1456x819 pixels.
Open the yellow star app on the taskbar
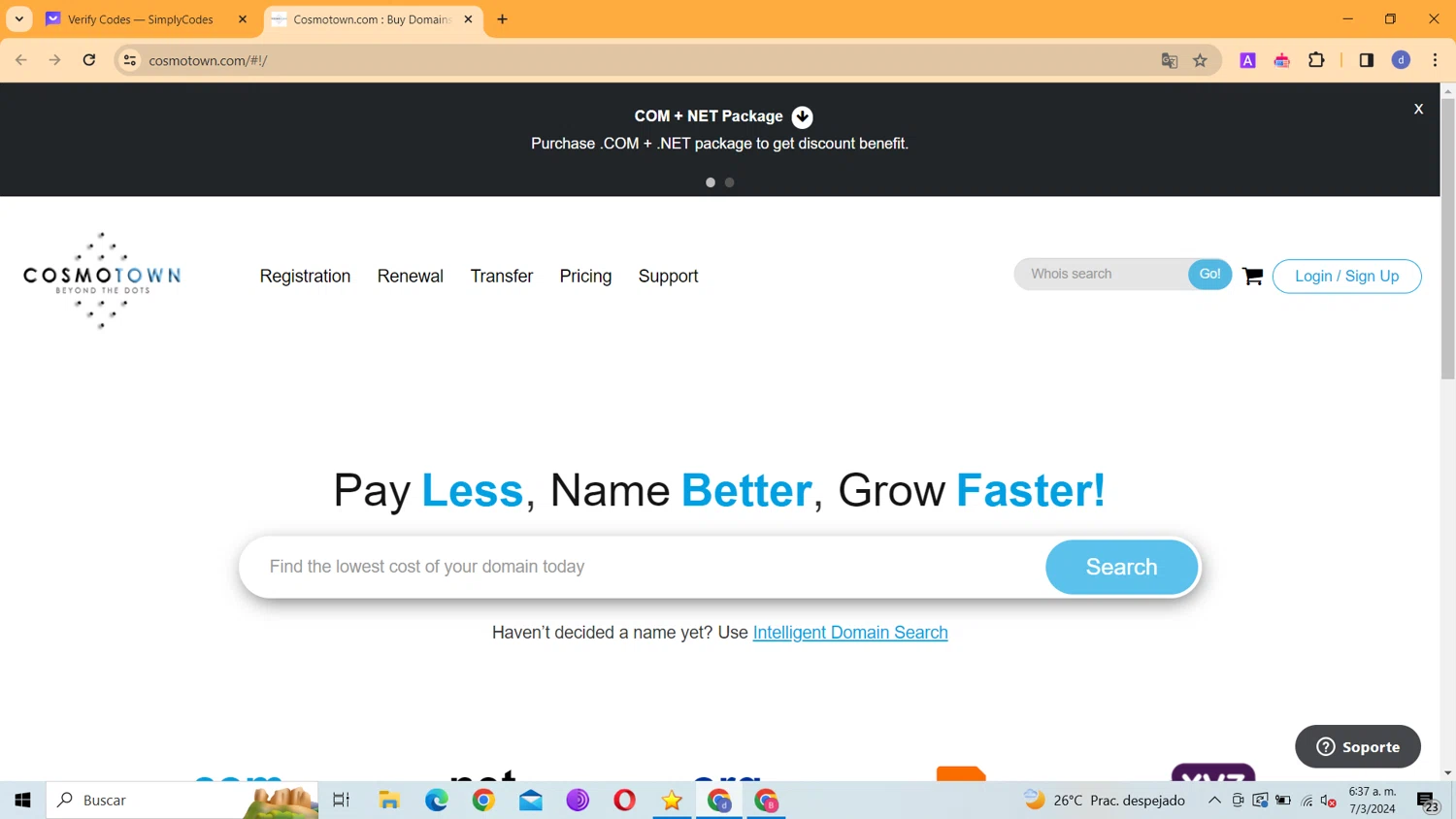pos(672,801)
